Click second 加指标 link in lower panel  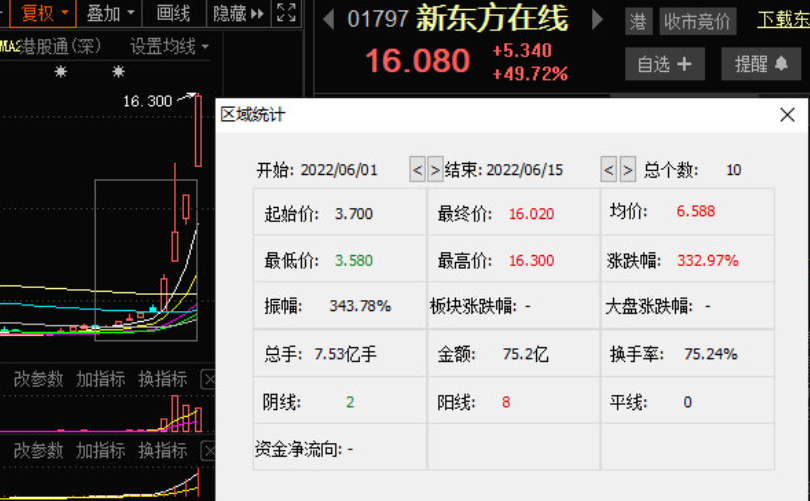pyautogui.click(x=100, y=450)
